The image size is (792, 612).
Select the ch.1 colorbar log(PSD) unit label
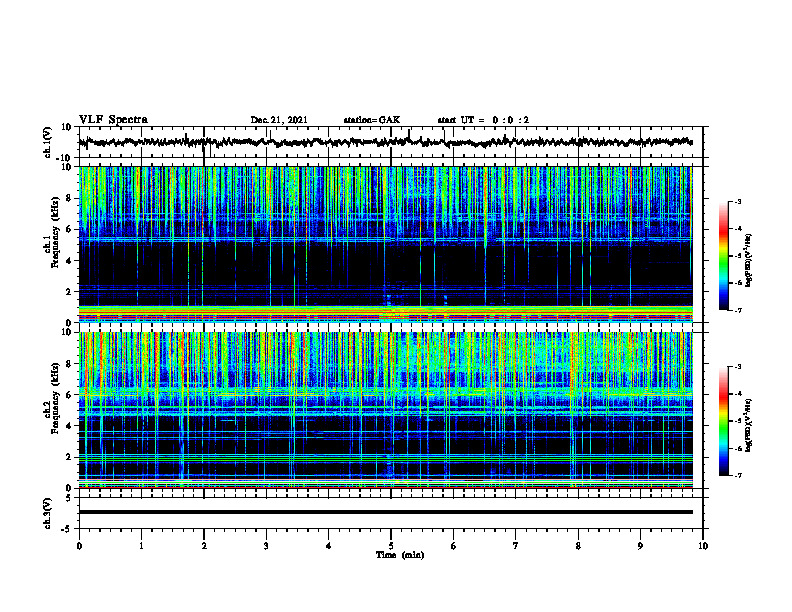(748, 260)
